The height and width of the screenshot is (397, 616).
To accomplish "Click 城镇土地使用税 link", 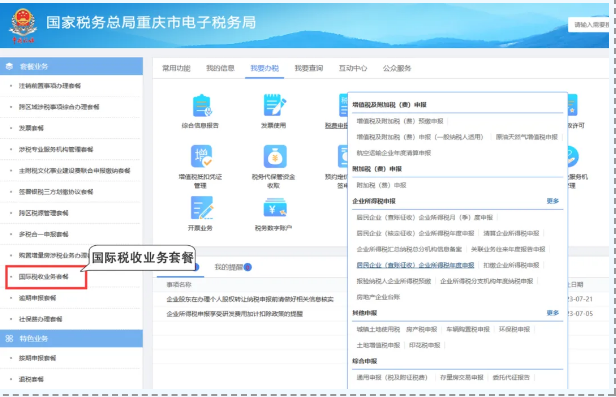I will [x=378, y=329].
